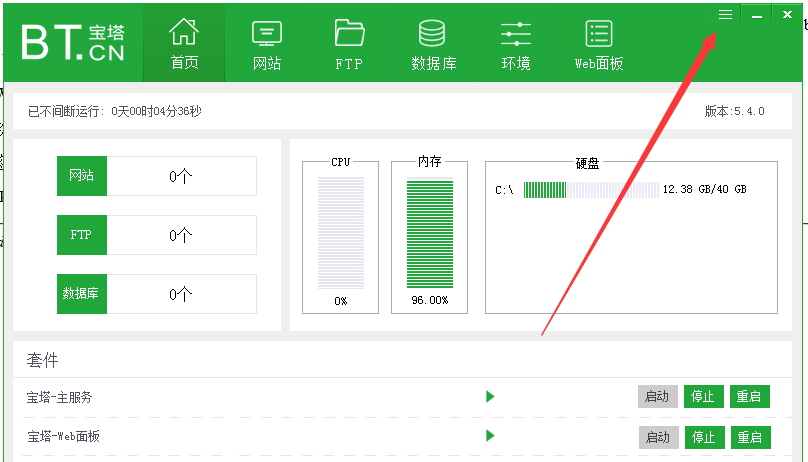
Task: Click the green 网站 count tile
Action: pyautogui.click(x=82, y=176)
